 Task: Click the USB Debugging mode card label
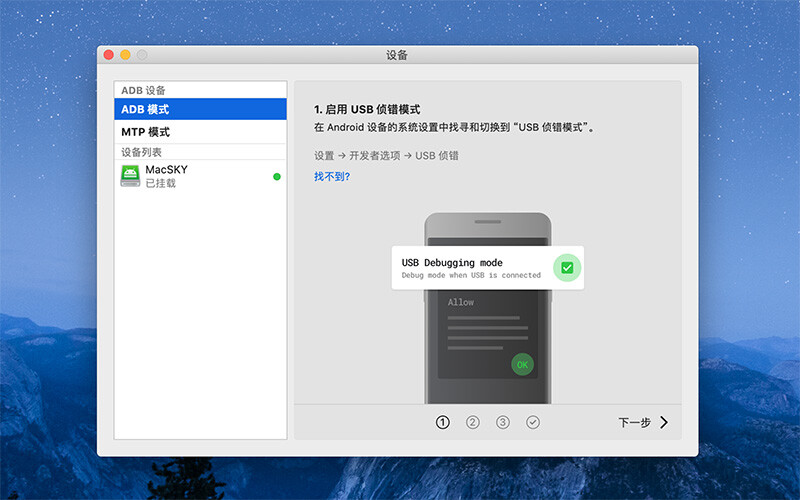(x=452, y=263)
